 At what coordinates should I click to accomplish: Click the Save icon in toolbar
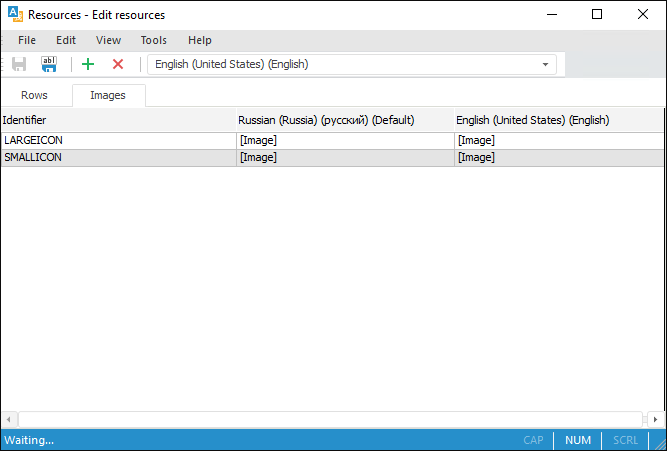pyautogui.click(x=19, y=64)
